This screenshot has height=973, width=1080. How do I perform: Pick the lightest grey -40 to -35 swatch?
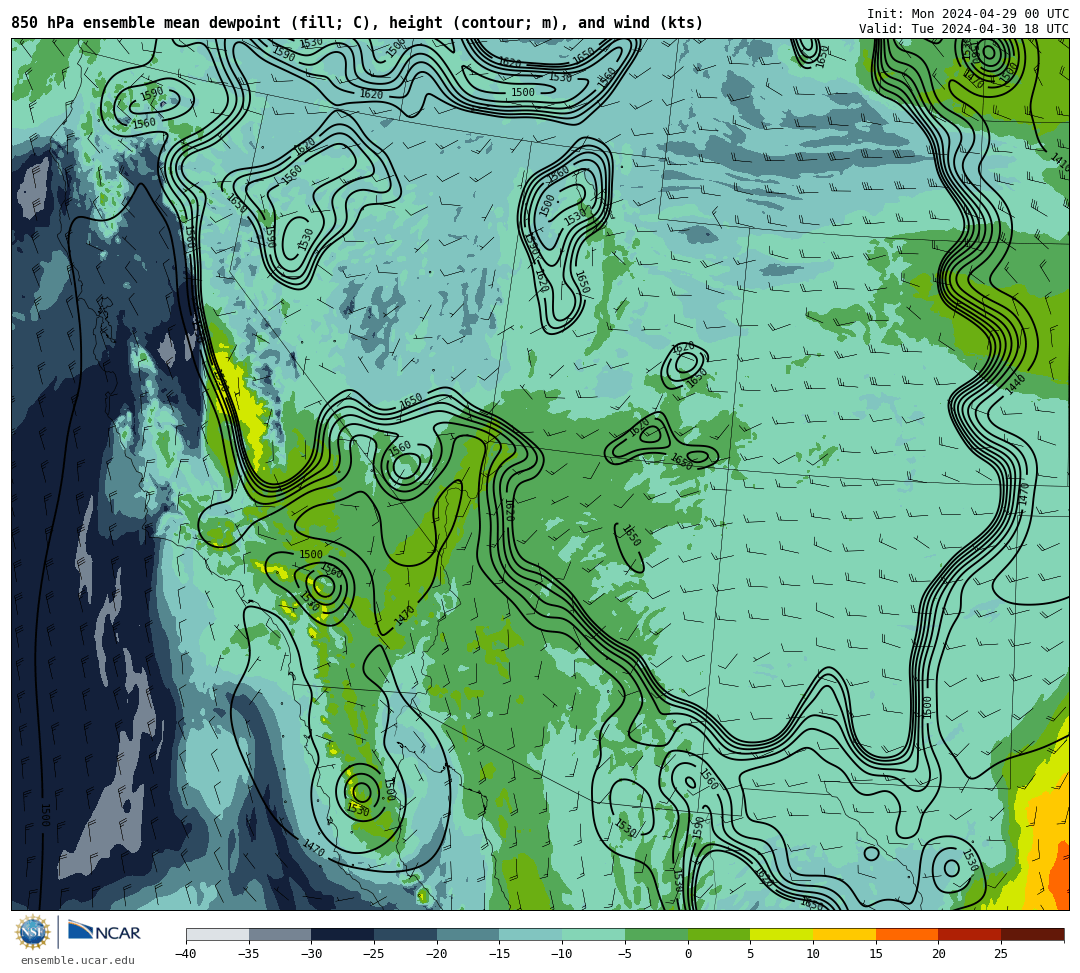[218, 934]
